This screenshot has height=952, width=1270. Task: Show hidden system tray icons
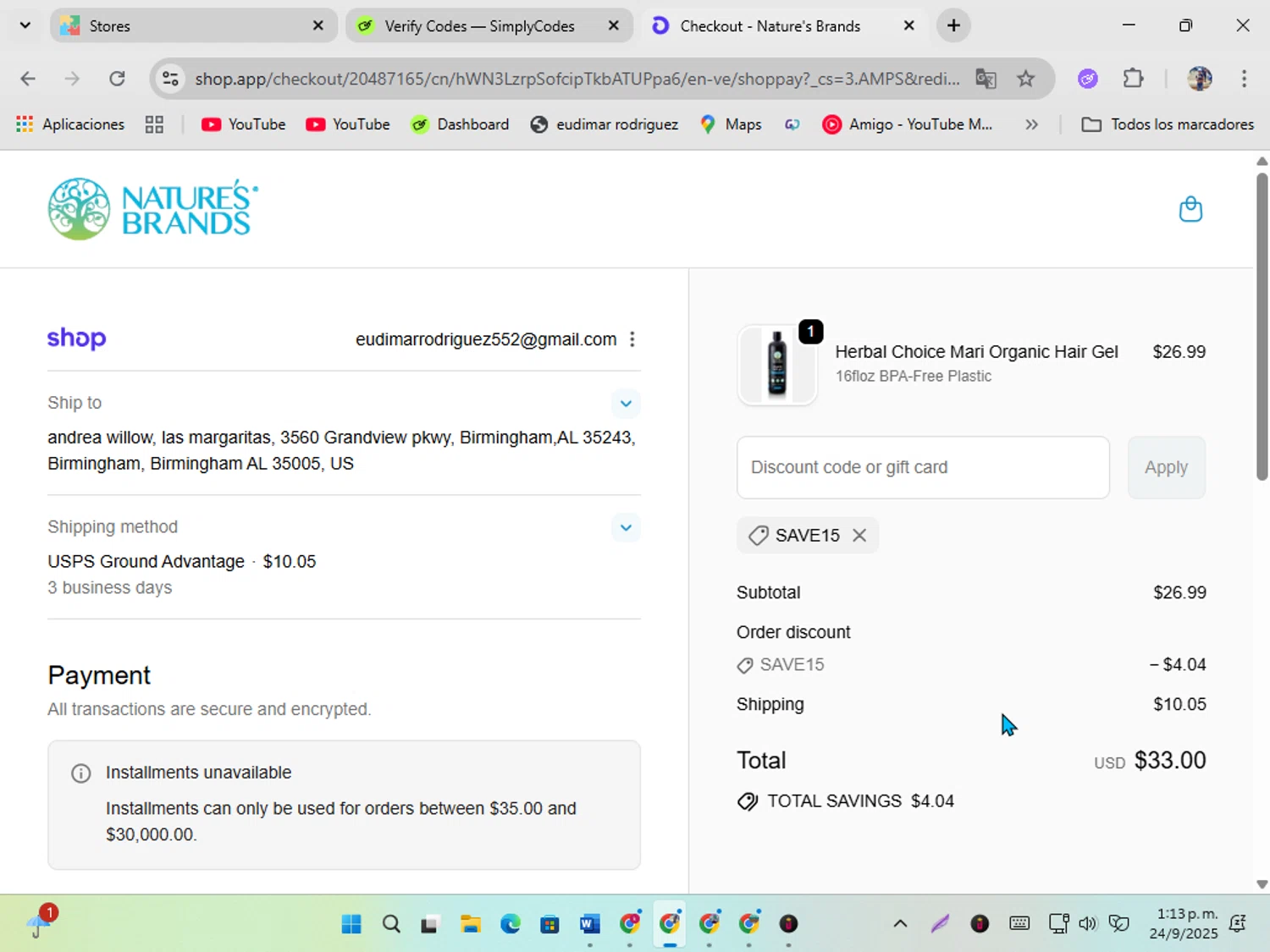(900, 923)
